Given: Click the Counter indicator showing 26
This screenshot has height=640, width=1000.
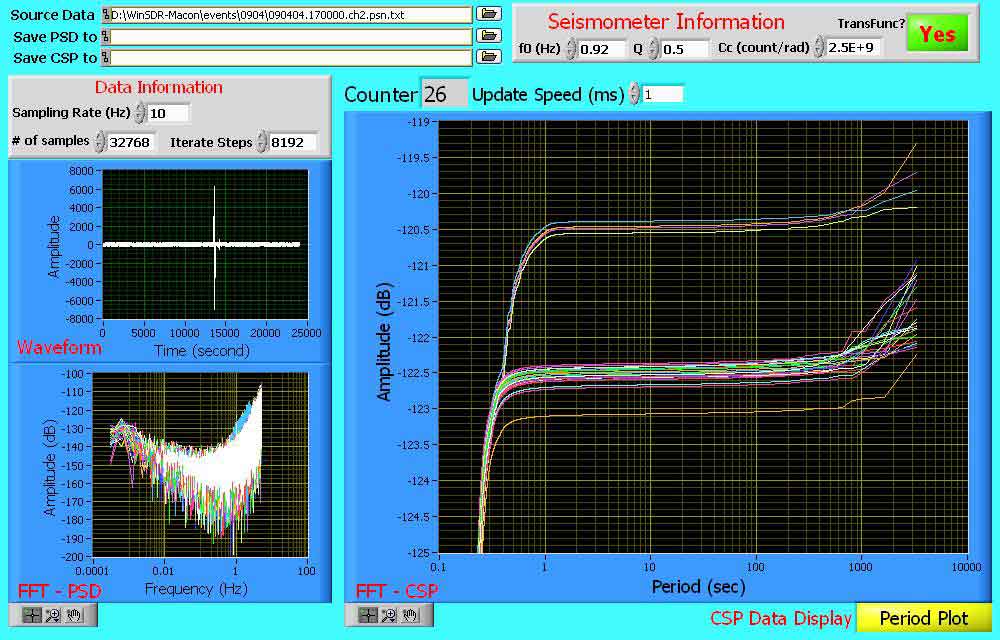Looking at the screenshot, I should coord(443,94).
